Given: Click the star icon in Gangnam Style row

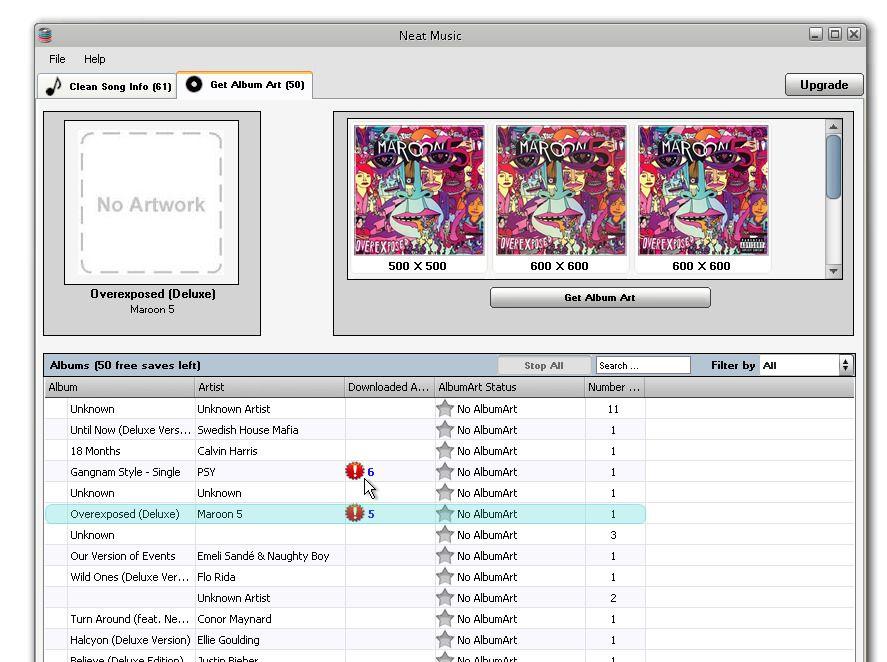Looking at the screenshot, I should pos(445,471).
